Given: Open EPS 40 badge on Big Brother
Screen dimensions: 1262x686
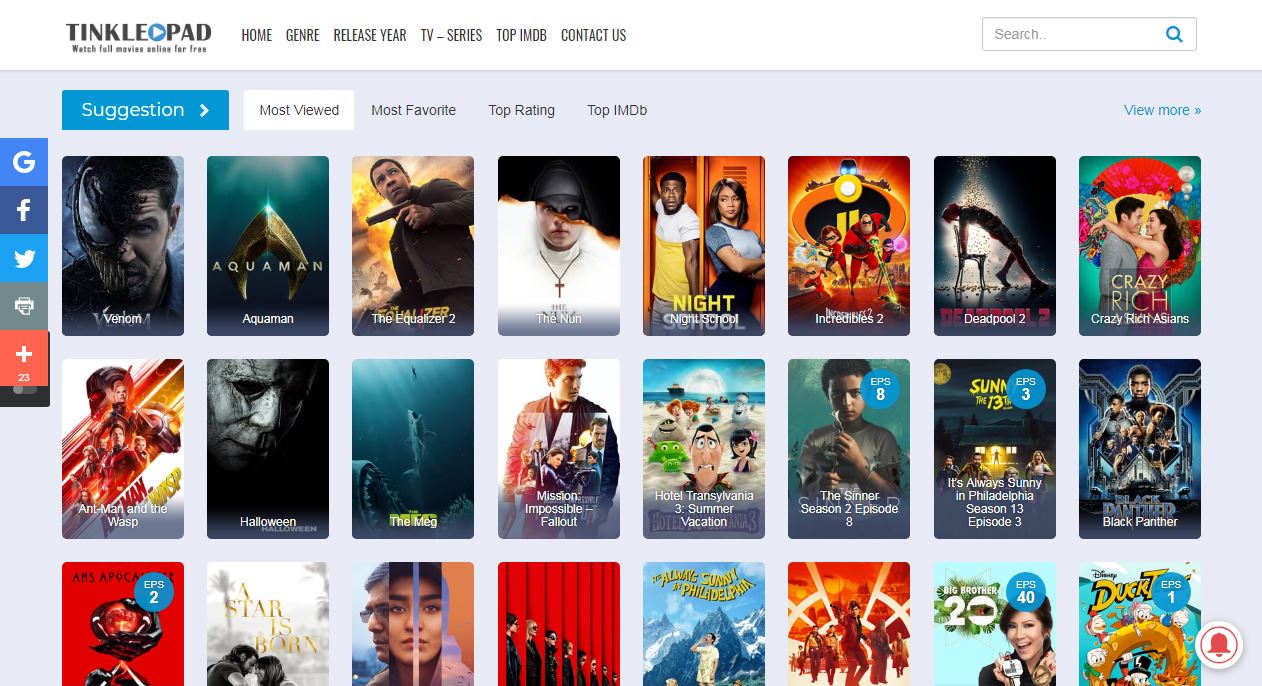Looking at the screenshot, I should [x=1025, y=591].
